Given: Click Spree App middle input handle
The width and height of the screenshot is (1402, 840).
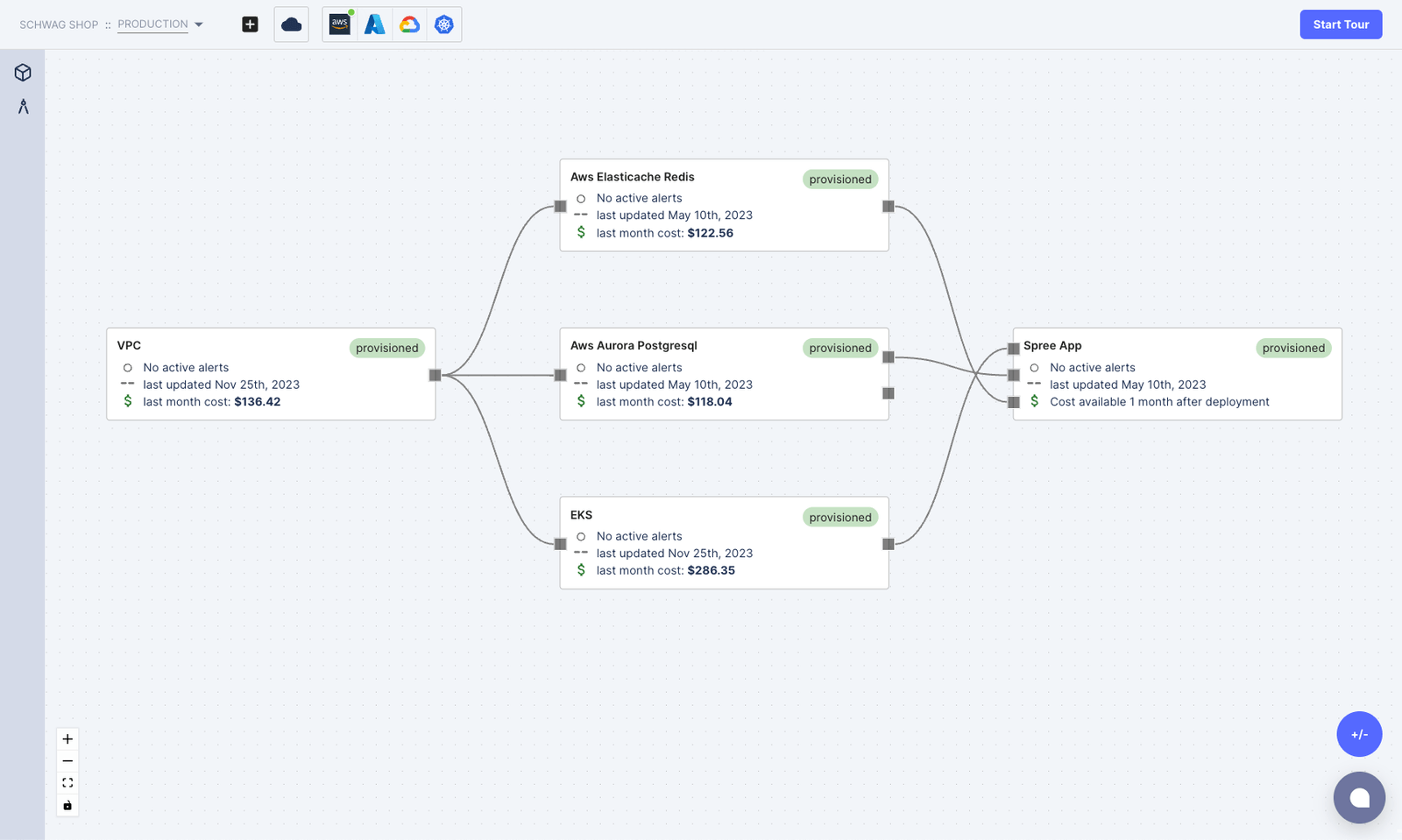Looking at the screenshot, I should [1014, 375].
